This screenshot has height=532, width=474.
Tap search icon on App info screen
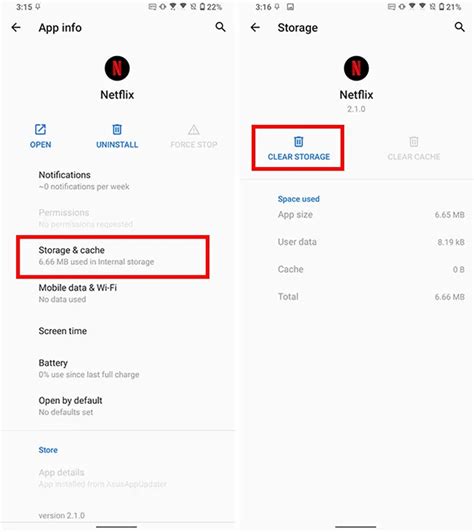point(221,27)
